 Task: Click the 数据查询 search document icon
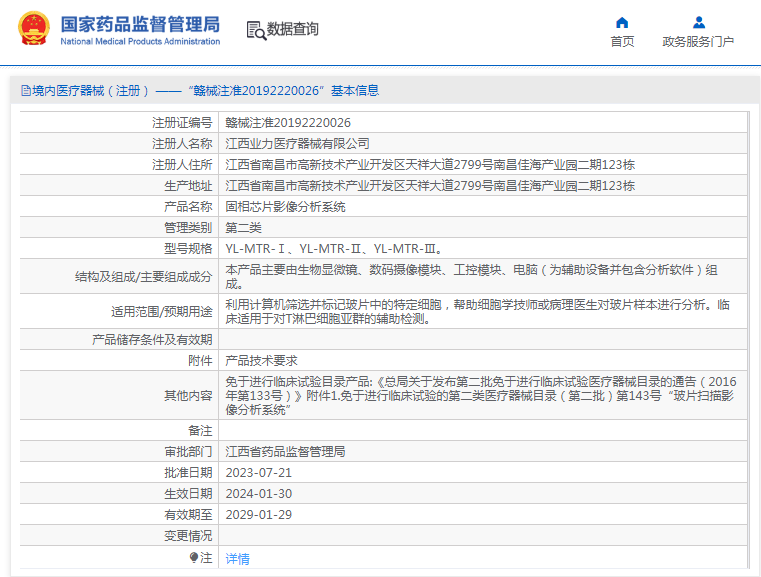[256, 31]
